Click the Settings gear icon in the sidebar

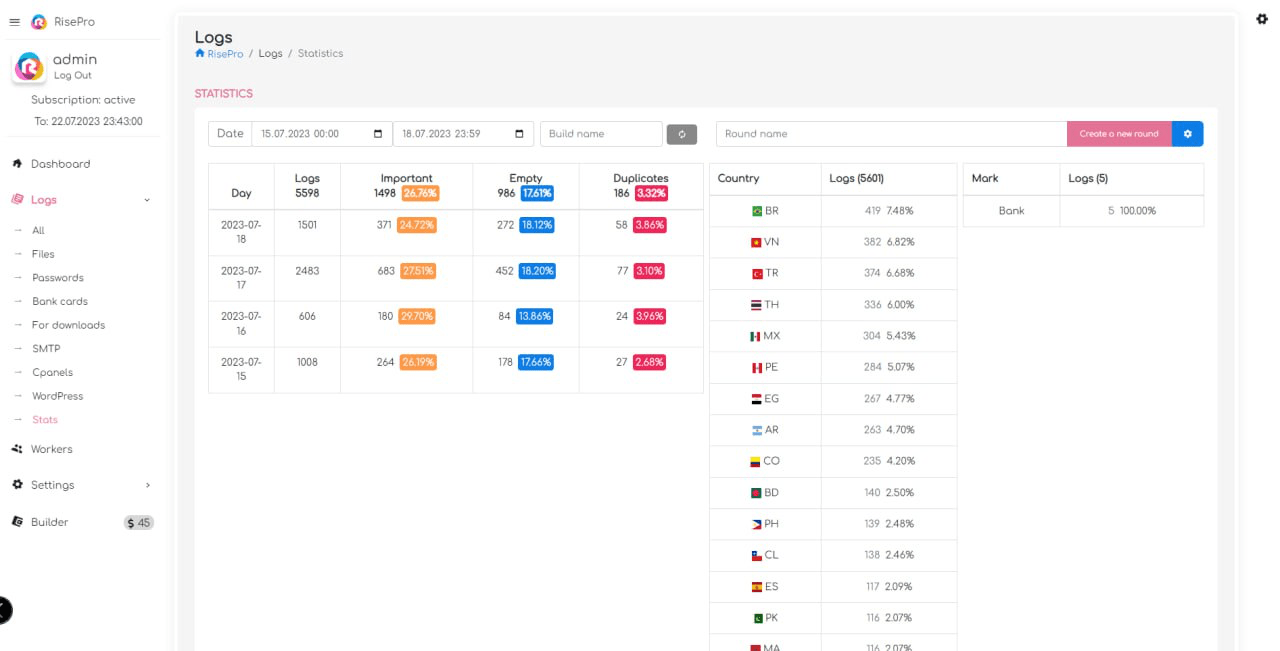[x=17, y=484]
